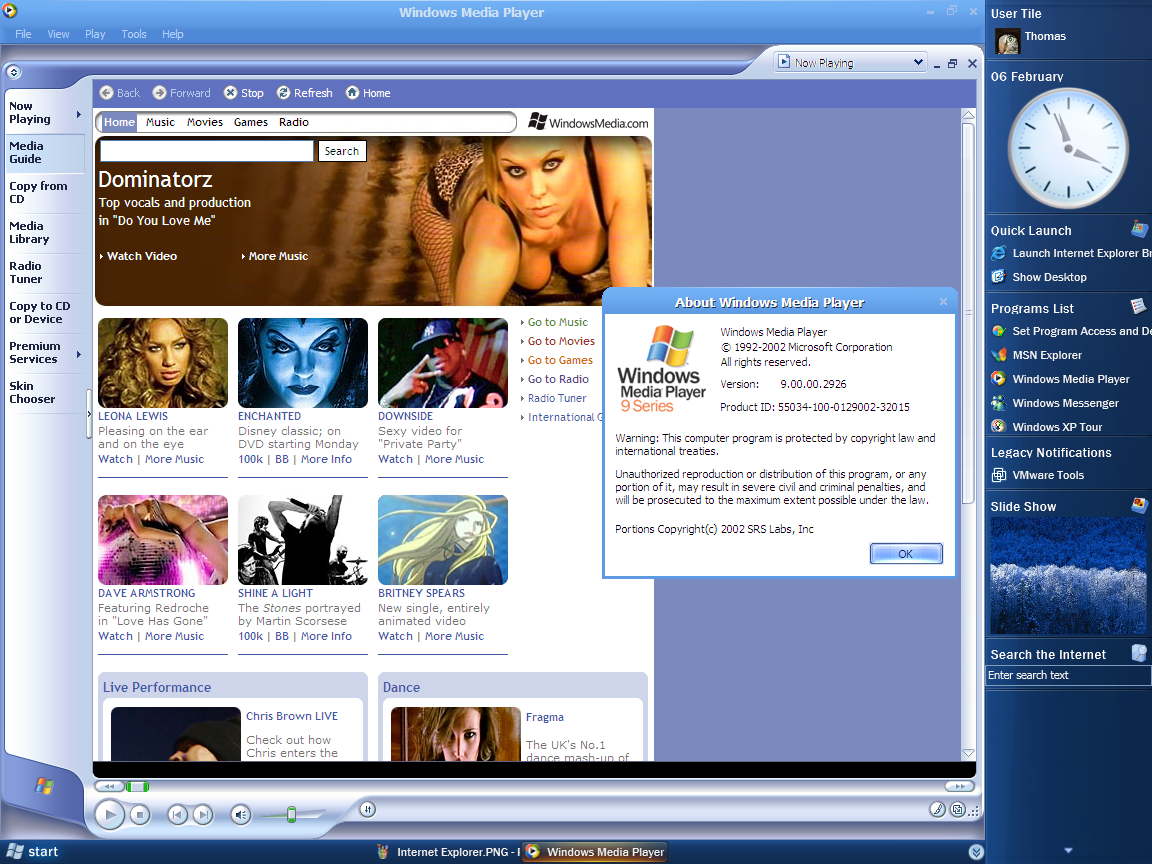This screenshot has width=1152, height=864.
Task: Click the Internet Explorer icon in Quick Launch
Action: 998,253
